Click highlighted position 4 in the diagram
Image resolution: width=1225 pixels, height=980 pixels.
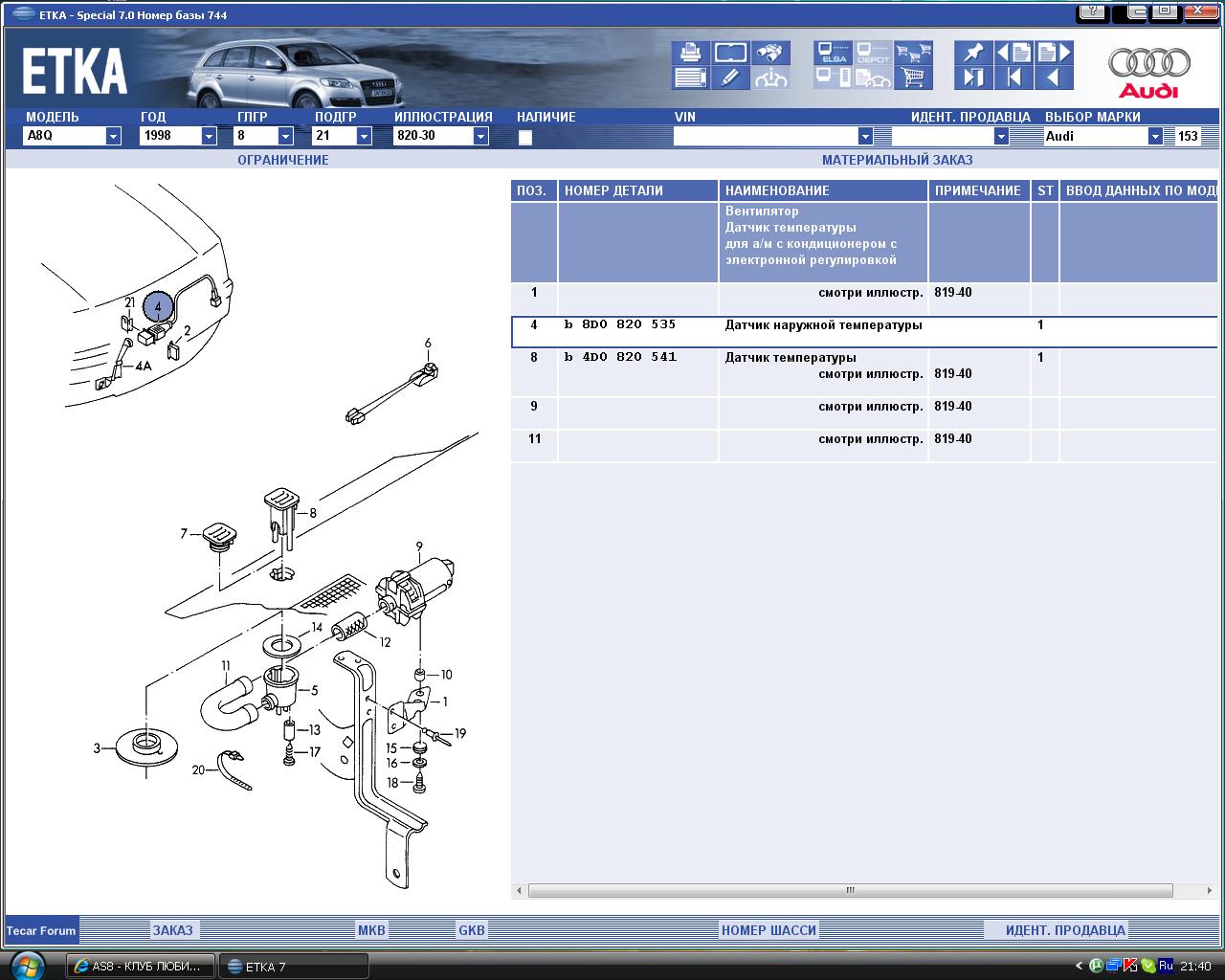coord(158,306)
